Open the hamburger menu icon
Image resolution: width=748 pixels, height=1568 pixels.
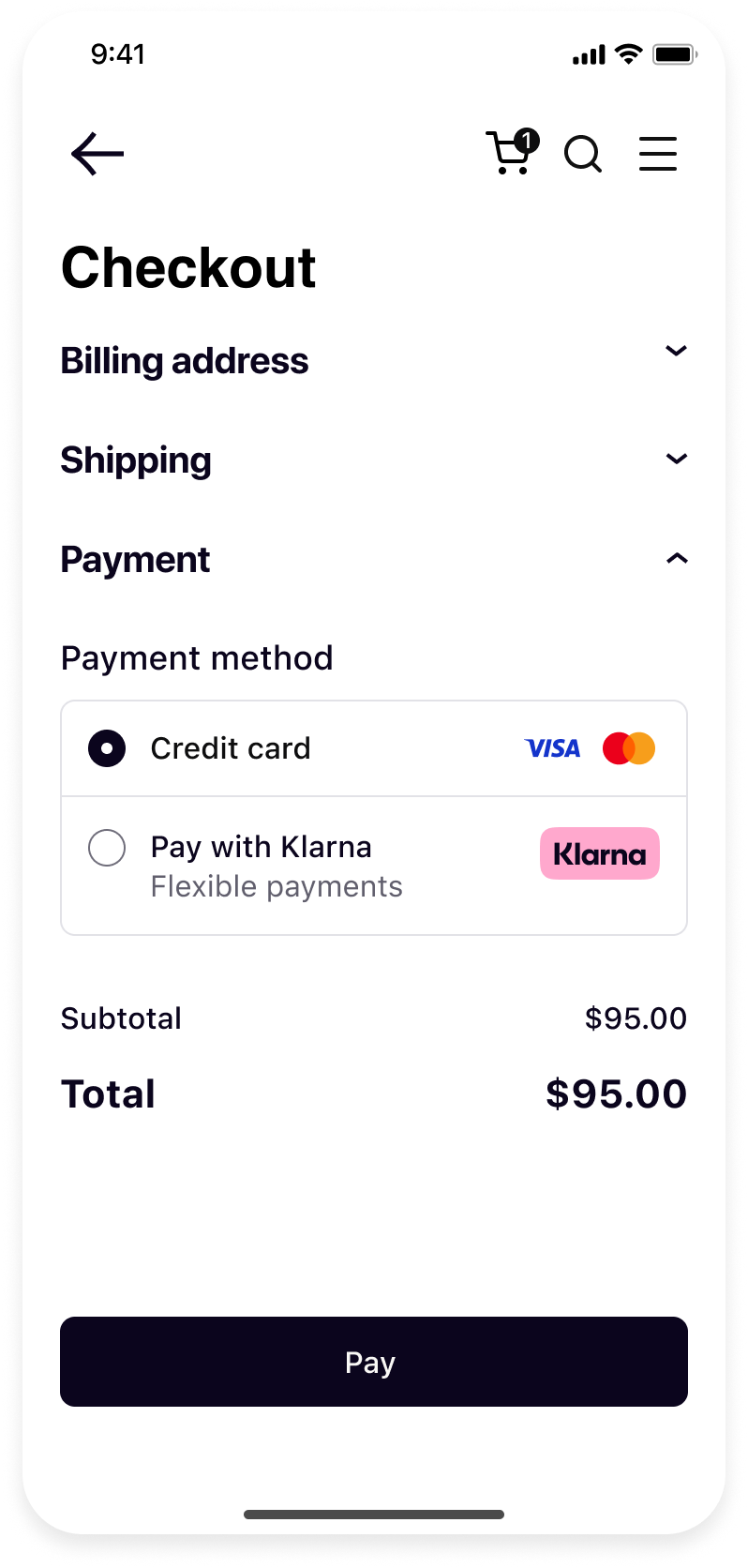pos(658,154)
